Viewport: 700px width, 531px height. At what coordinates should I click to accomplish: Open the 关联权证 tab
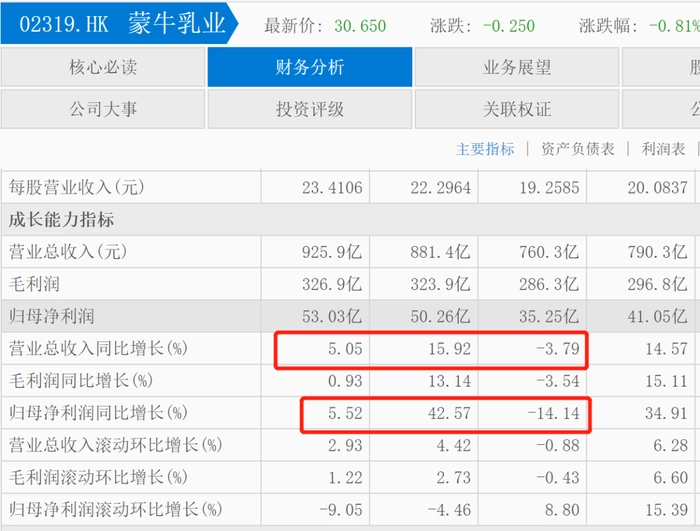pyautogui.click(x=516, y=109)
